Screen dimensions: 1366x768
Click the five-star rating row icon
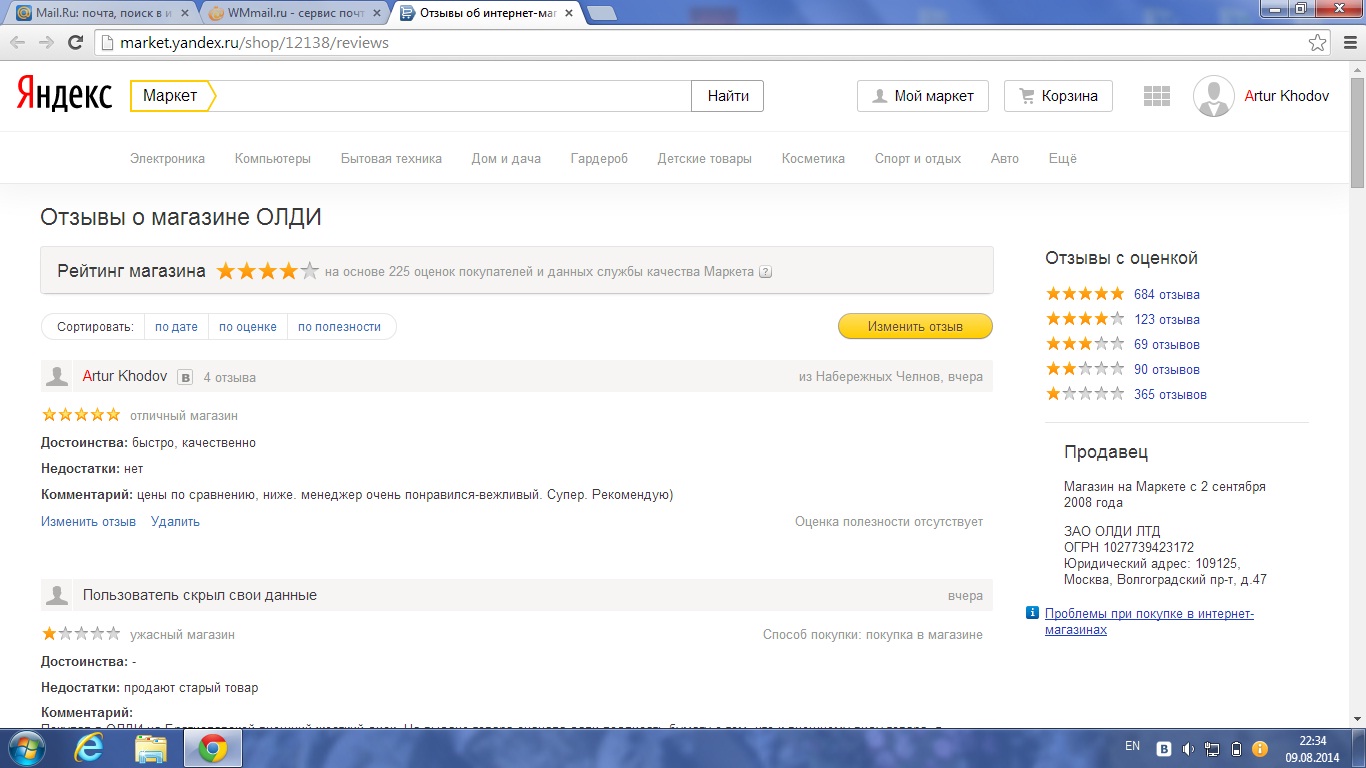pos(1085,294)
